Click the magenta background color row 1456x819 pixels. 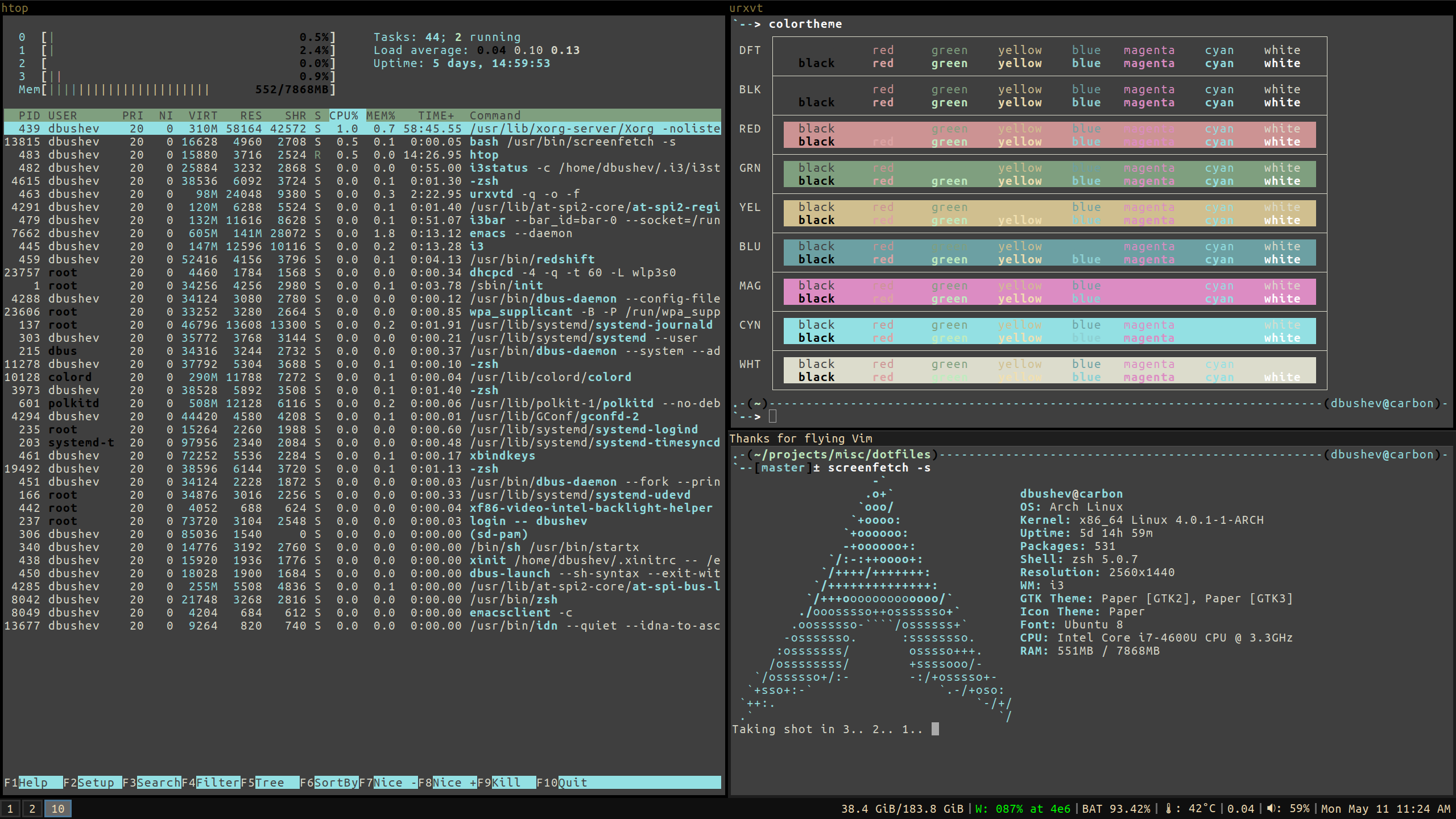point(1049,292)
